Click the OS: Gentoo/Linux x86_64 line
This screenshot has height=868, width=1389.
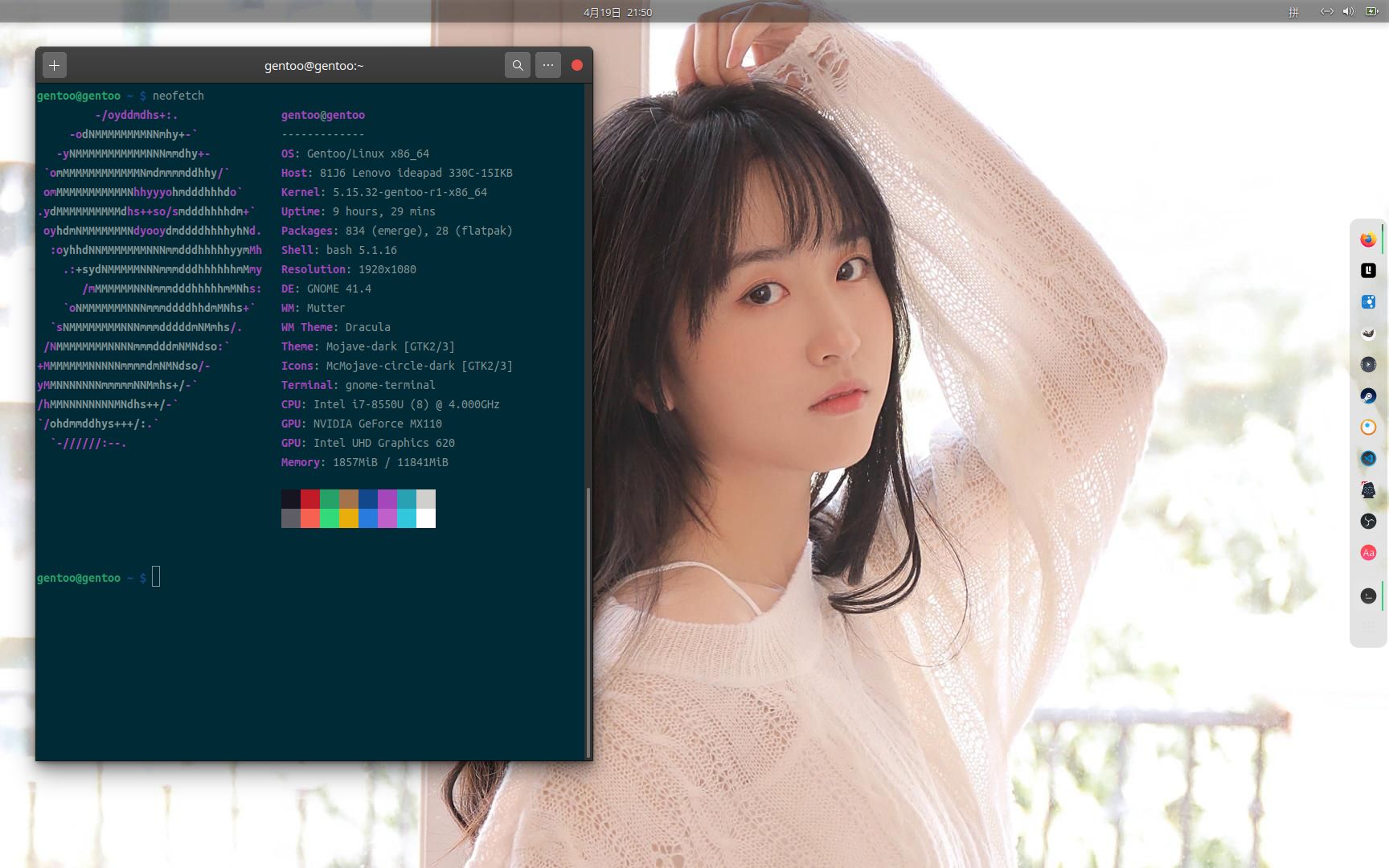tap(355, 154)
